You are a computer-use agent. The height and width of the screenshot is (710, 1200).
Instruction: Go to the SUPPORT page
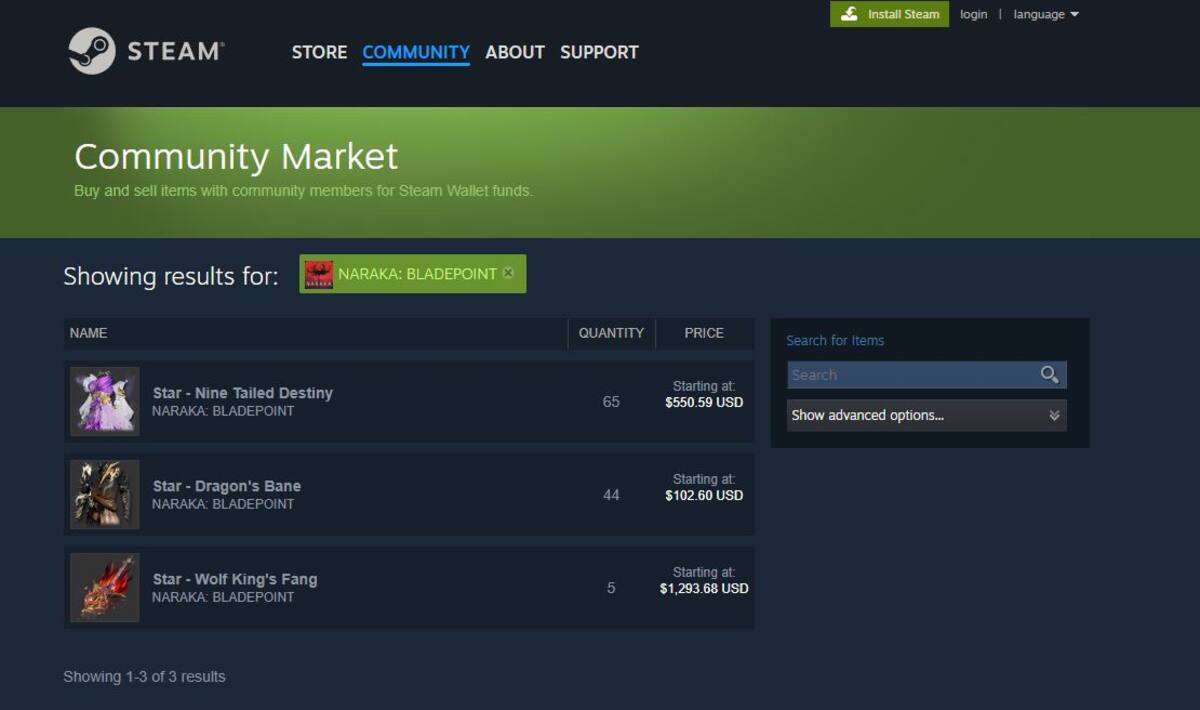(x=599, y=52)
